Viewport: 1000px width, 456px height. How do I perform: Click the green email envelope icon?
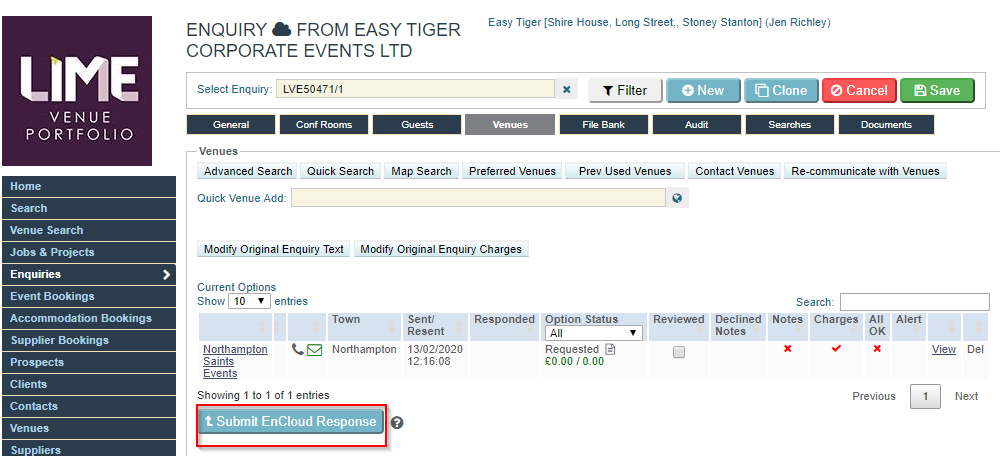click(314, 349)
